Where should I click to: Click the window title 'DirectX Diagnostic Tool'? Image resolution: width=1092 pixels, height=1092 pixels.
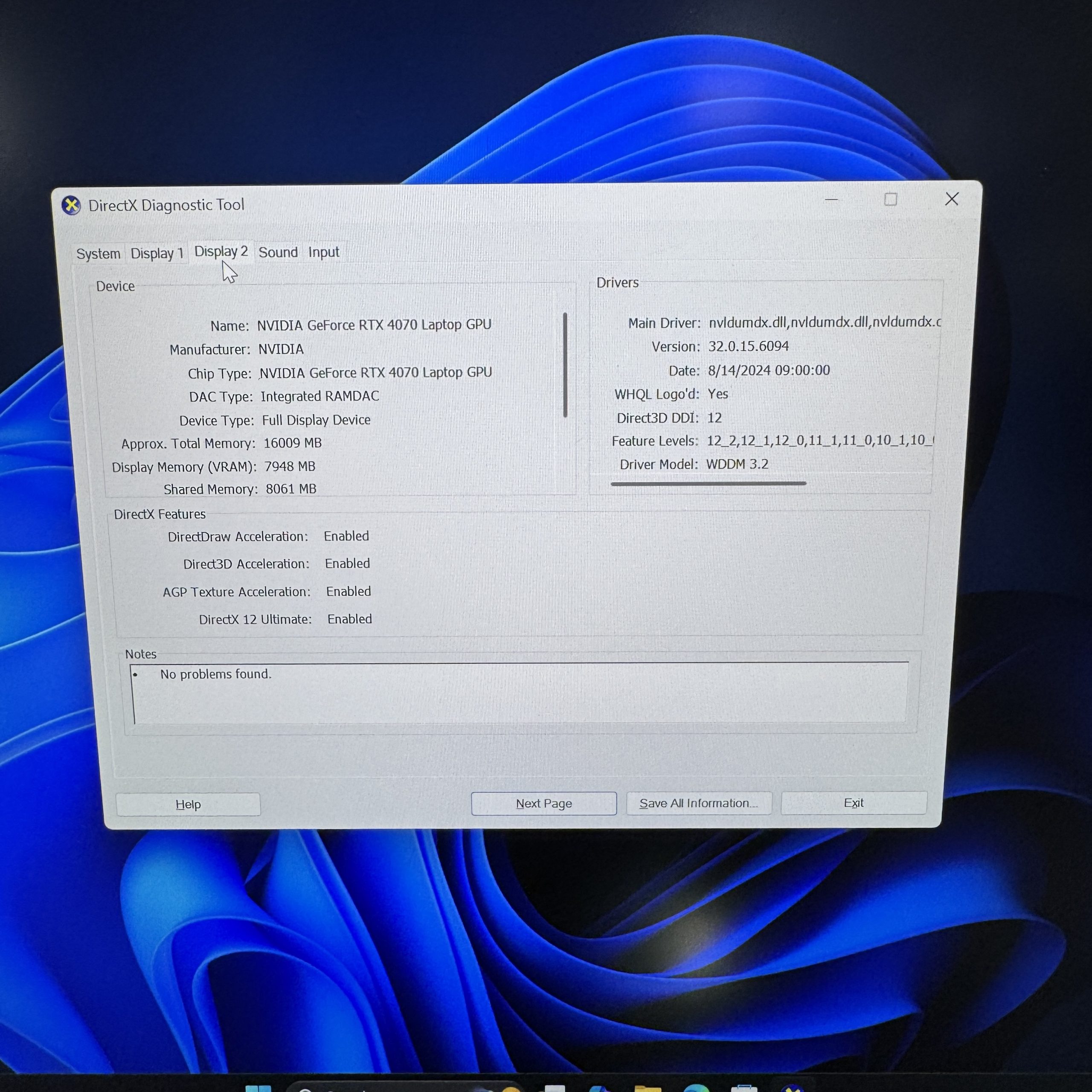point(166,205)
